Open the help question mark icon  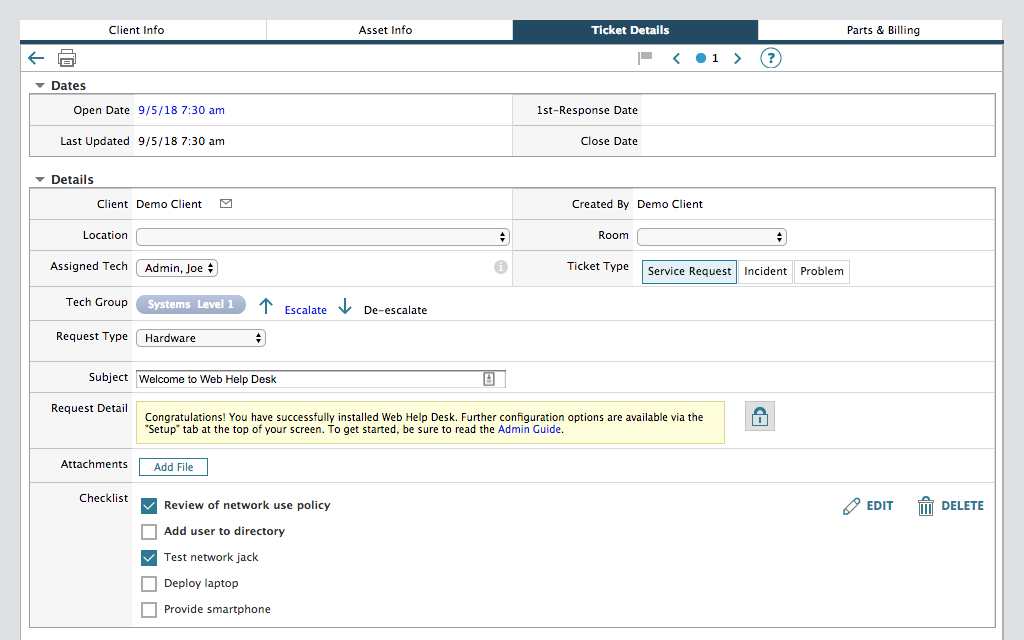click(x=770, y=58)
